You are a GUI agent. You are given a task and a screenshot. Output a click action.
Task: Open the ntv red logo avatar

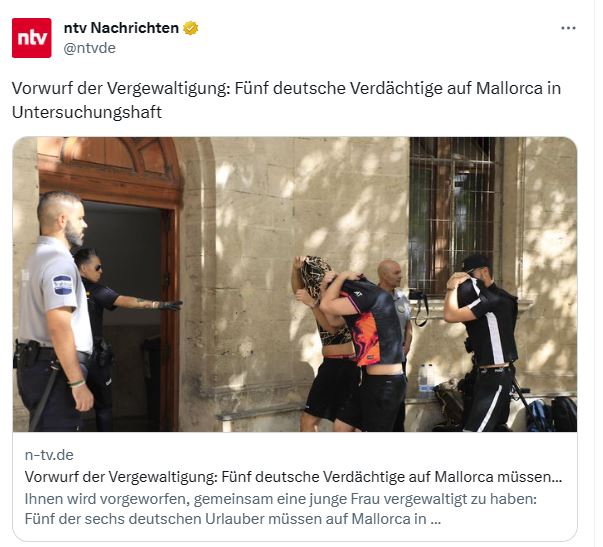point(32,38)
